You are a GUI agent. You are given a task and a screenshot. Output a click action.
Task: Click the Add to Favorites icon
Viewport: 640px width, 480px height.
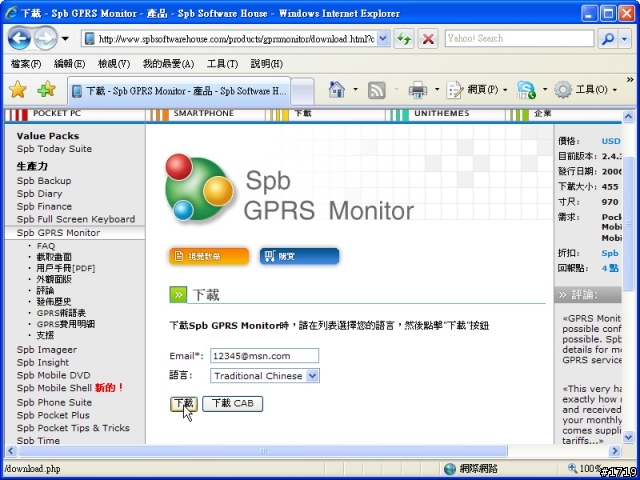pos(46,89)
